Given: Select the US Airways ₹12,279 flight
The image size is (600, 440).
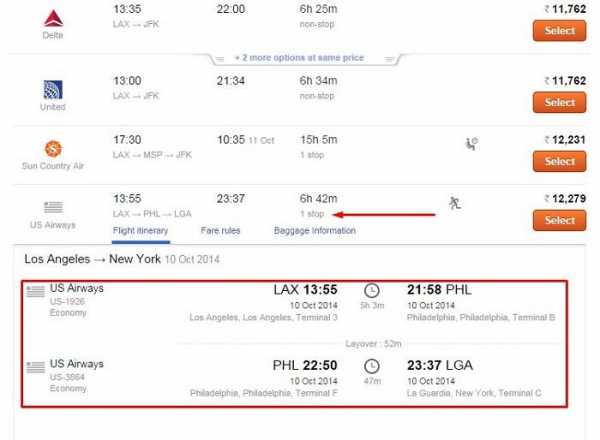Looking at the screenshot, I should coord(559,220).
